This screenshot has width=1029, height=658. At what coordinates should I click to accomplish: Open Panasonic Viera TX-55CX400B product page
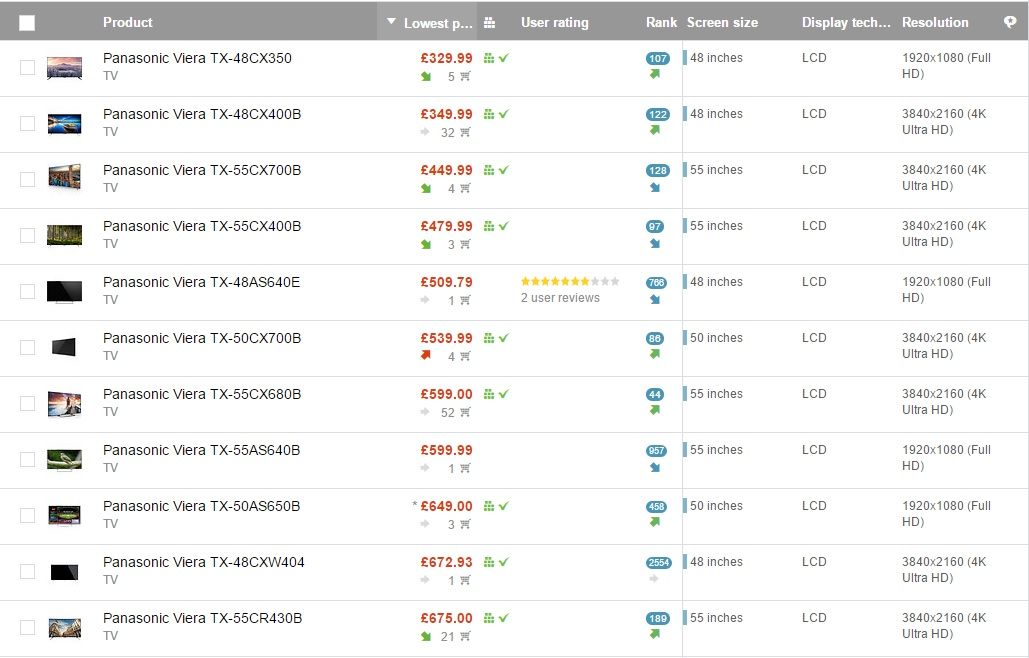(201, 226)
